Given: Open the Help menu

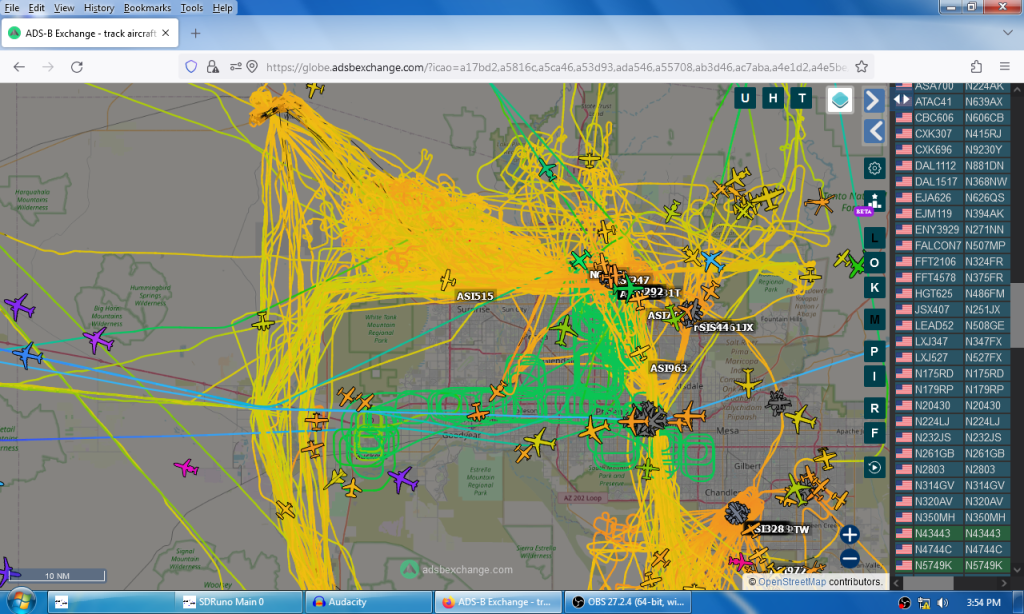Looking at the screenshot, I should pyautogui.click(x=222, y=8).
